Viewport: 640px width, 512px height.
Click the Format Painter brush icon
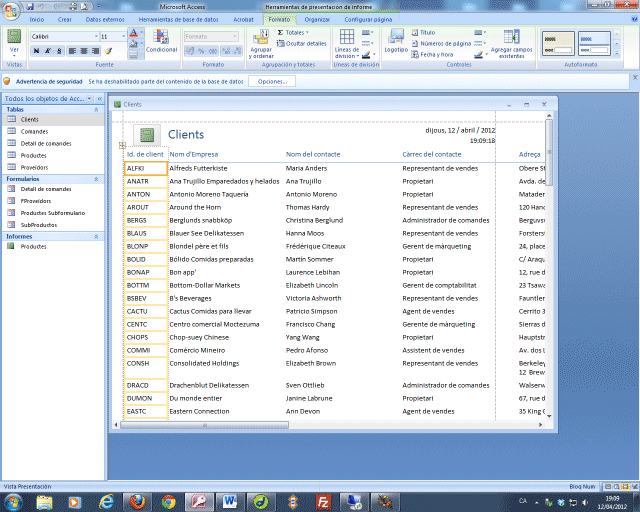click(108, 51)
